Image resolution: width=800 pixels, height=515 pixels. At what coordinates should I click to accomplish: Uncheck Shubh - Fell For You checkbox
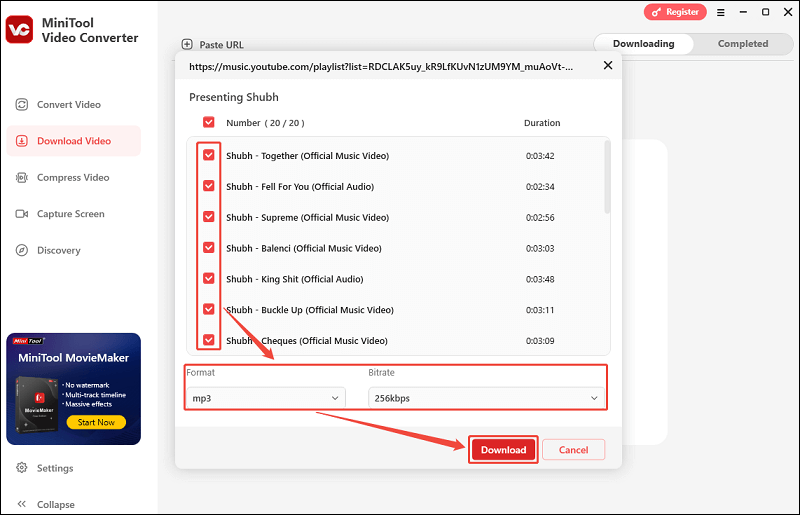[209, 186]
